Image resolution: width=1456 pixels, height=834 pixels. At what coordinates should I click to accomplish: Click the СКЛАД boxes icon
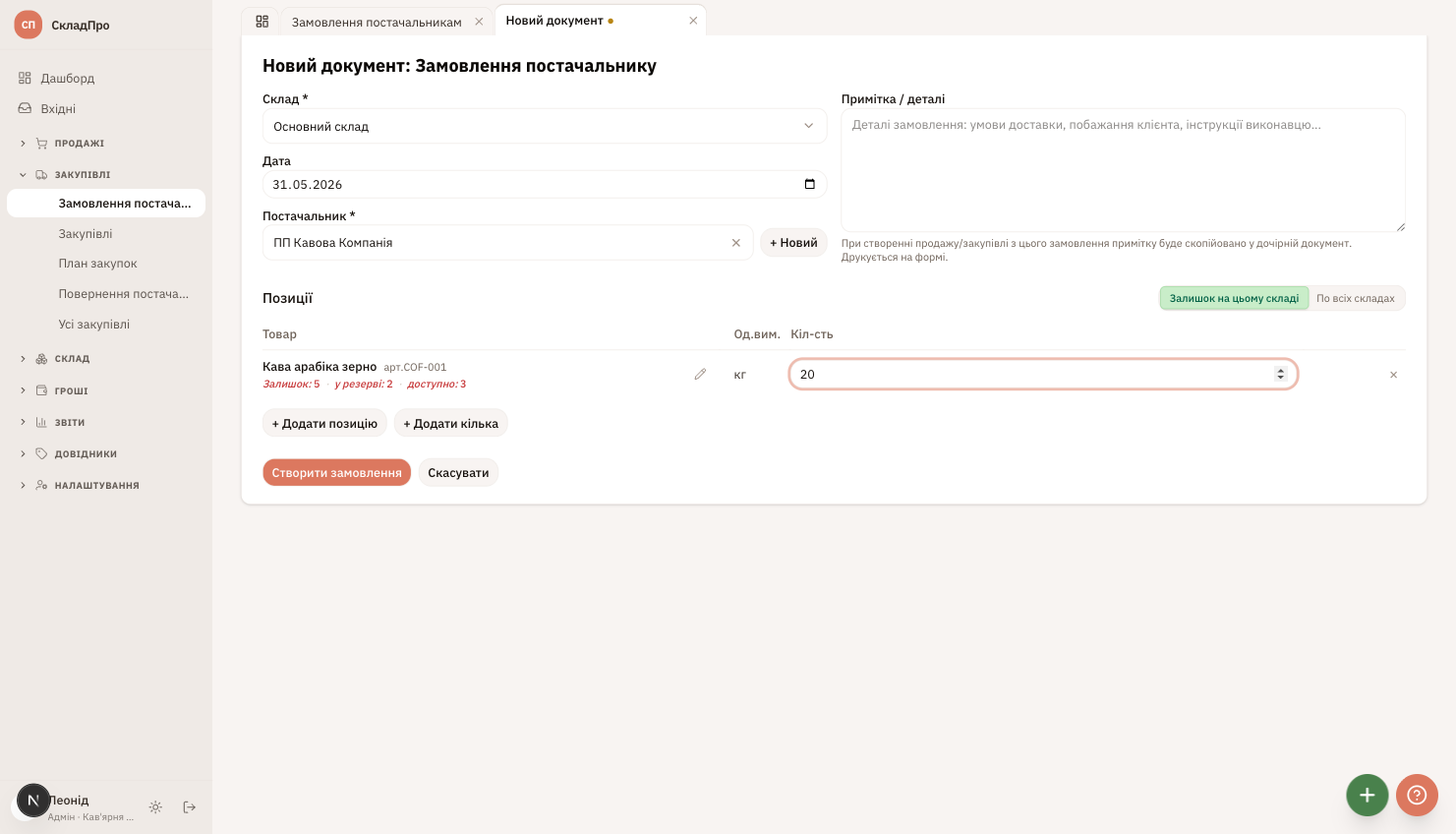coord(41,359)
